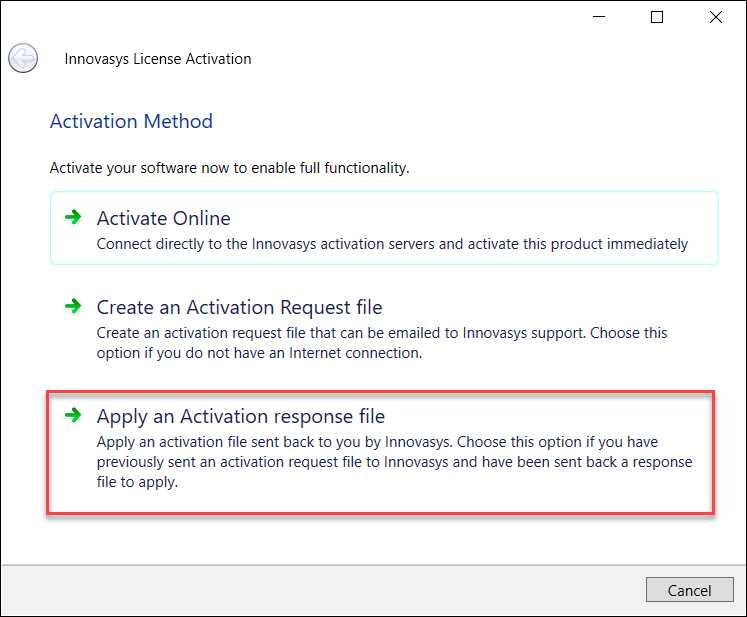Viewport: 747px width, 617px height.
Task: Click green arrow beside Create an Activation Request file
Action: (73, 306)
